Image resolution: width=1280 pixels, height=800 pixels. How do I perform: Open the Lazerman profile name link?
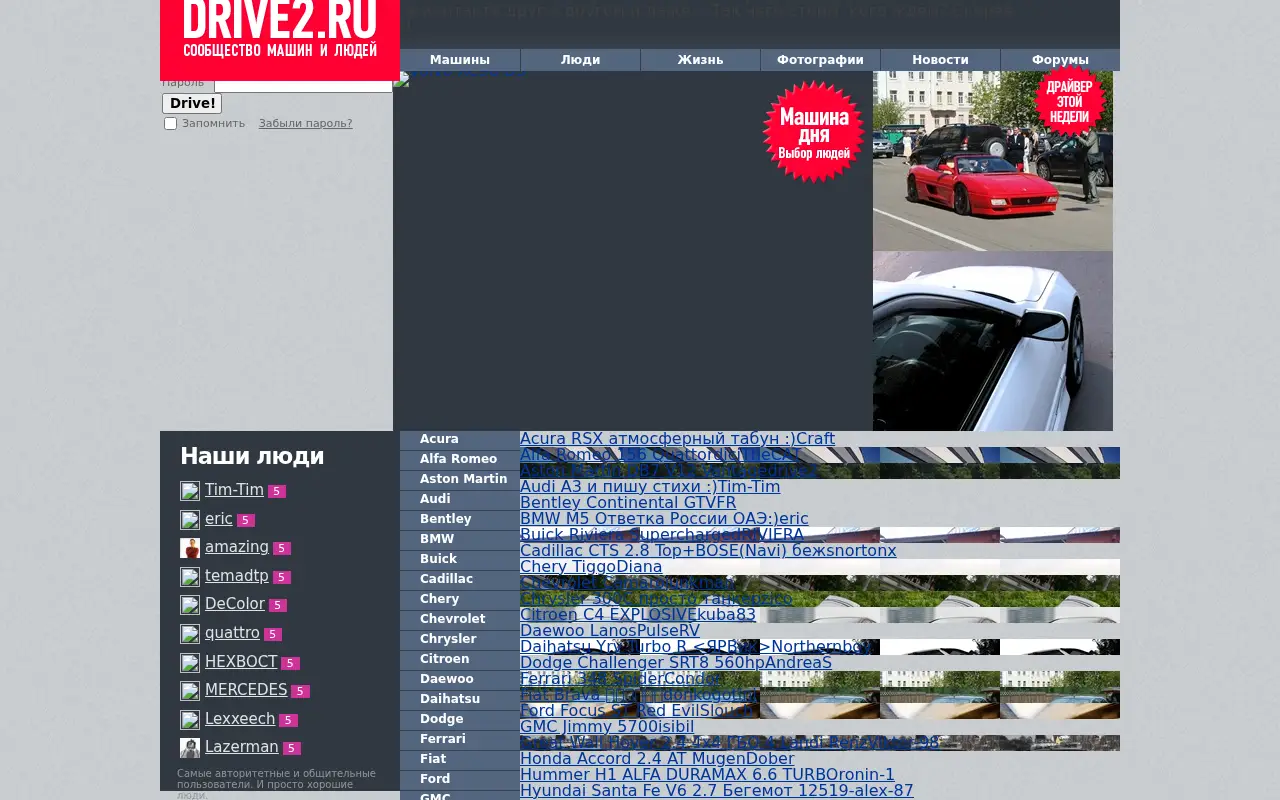(x=242, y=747)
